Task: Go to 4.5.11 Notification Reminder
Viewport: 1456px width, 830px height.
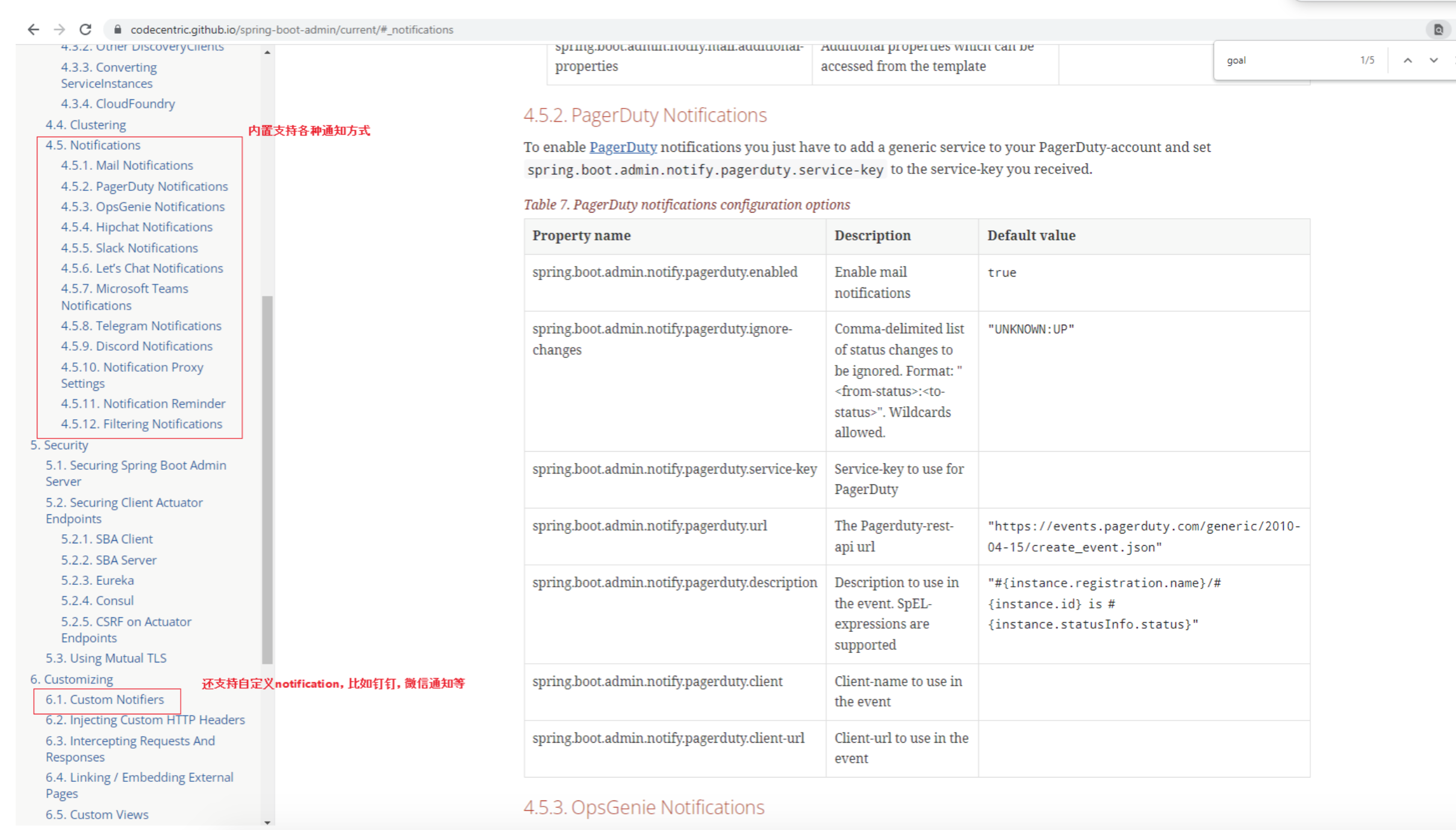Action: tap(143, 404)
